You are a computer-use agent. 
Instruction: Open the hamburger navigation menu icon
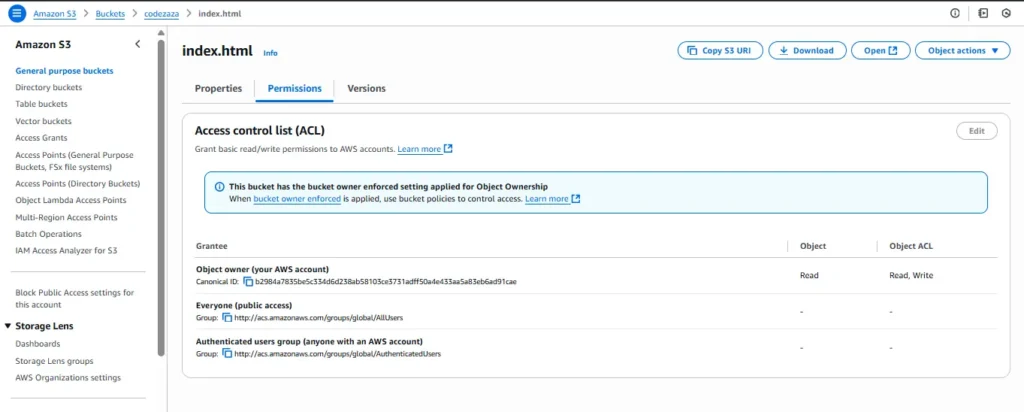point(17,13)
